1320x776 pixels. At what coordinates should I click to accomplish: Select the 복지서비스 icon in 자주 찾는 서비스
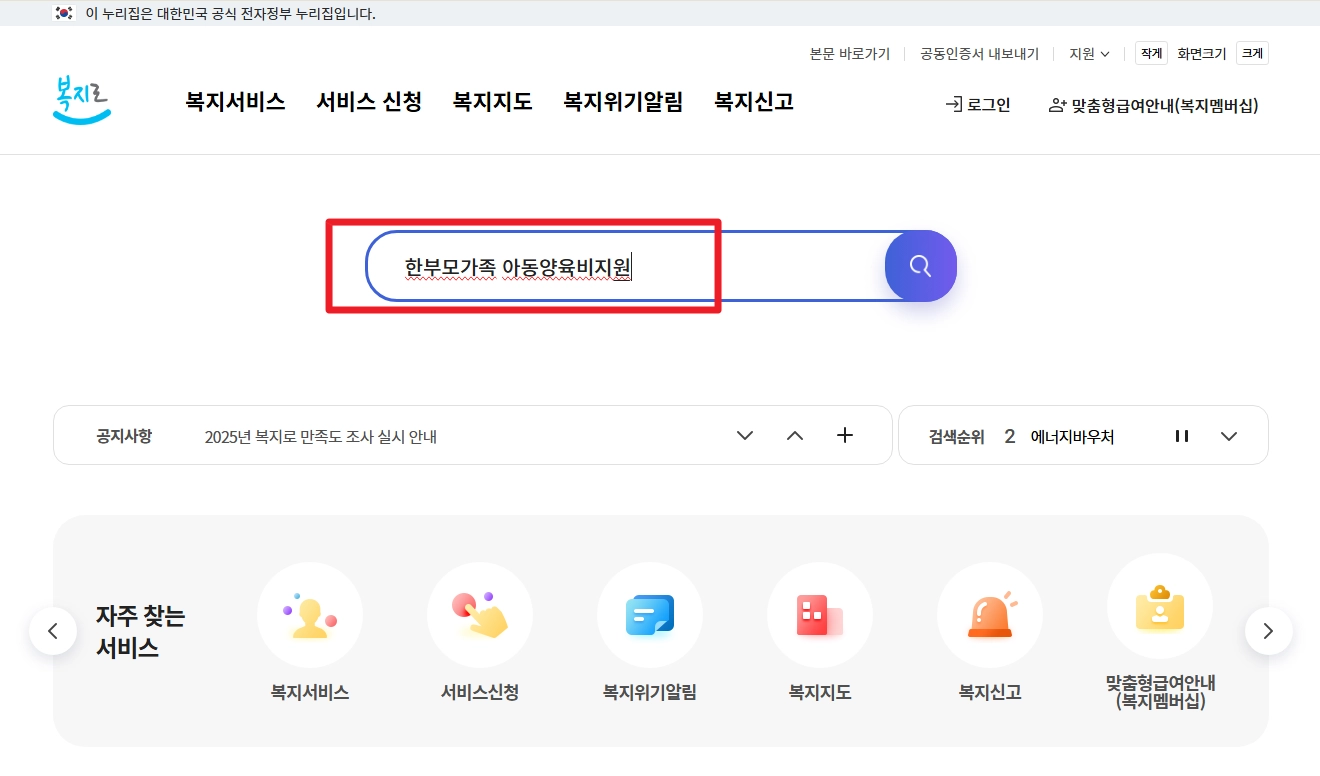310,615
